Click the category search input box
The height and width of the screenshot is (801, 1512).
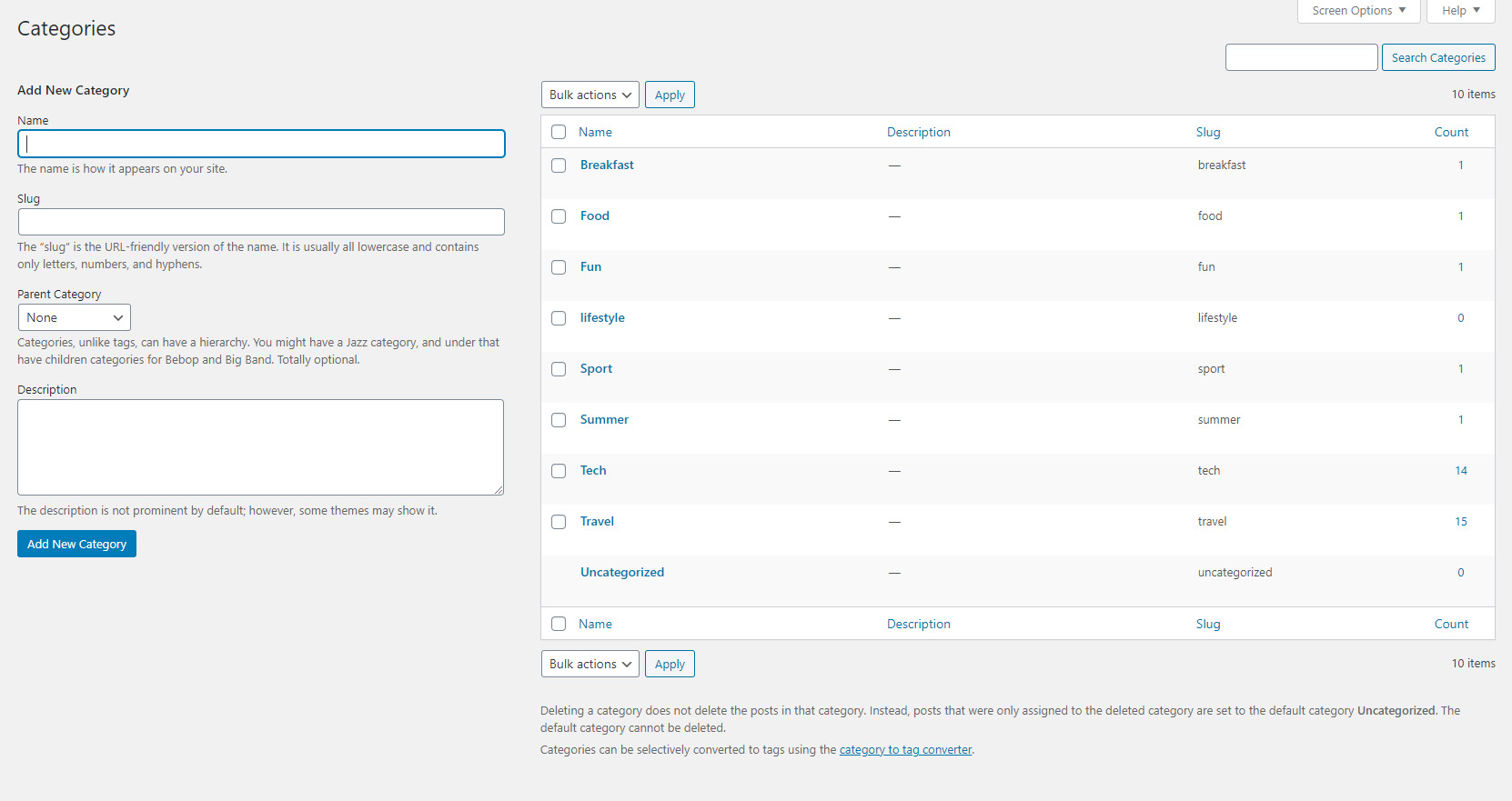click(1301, 57)
